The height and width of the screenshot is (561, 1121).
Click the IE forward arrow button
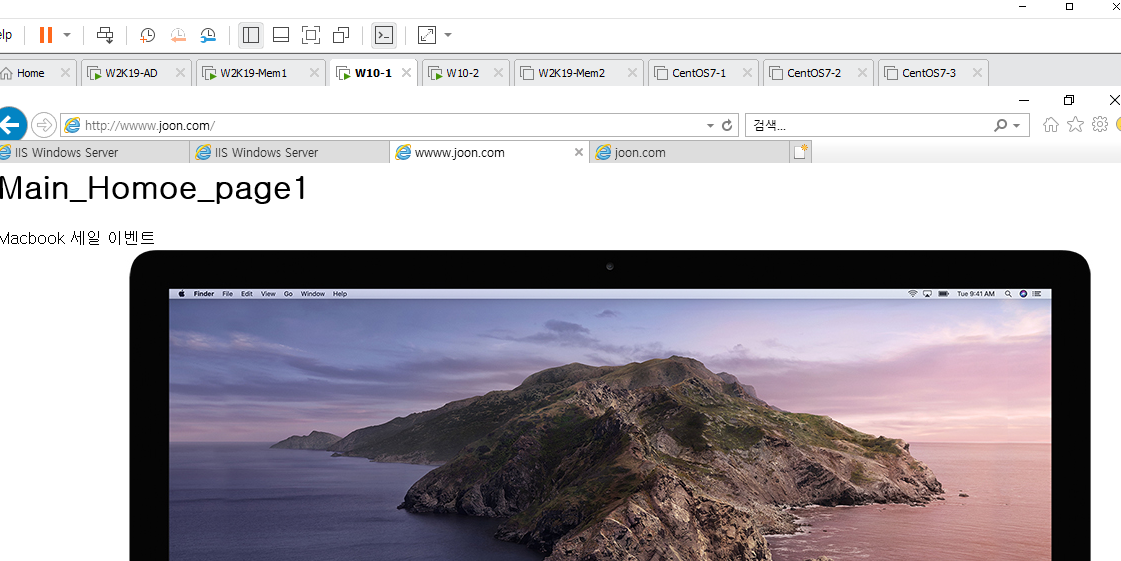[x=44, y=126]
